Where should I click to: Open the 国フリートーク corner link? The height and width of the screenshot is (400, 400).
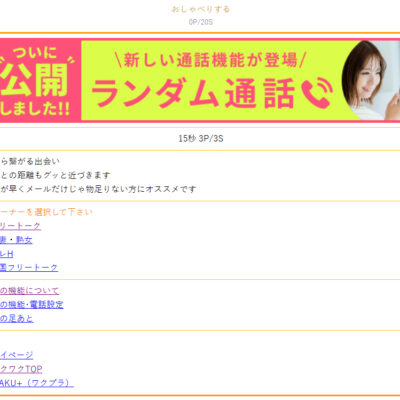(x=29, y=268)
